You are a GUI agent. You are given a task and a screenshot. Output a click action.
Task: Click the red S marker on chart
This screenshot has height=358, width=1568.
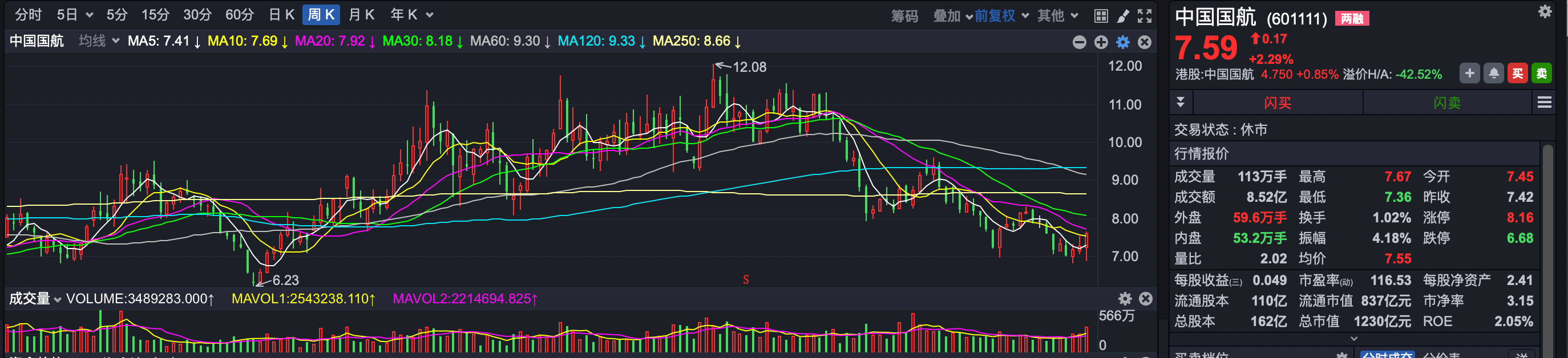746,279
